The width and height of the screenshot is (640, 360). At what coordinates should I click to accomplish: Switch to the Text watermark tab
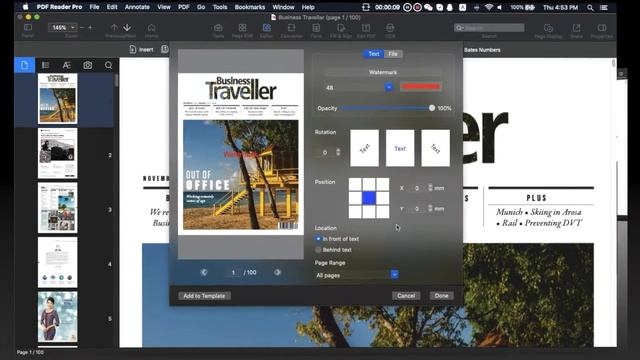[373, 54]
